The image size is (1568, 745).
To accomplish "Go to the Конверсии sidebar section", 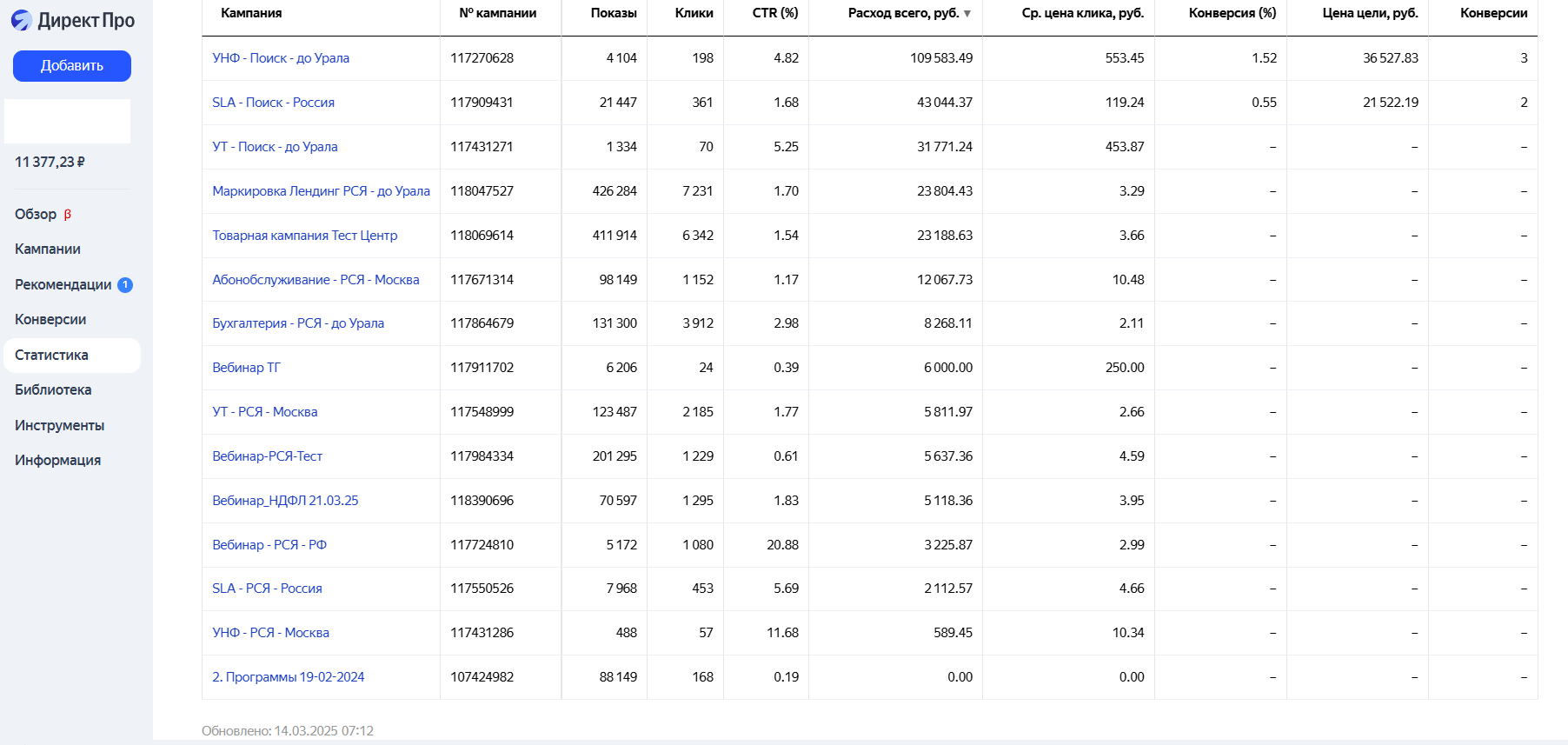I will (50, 320).
